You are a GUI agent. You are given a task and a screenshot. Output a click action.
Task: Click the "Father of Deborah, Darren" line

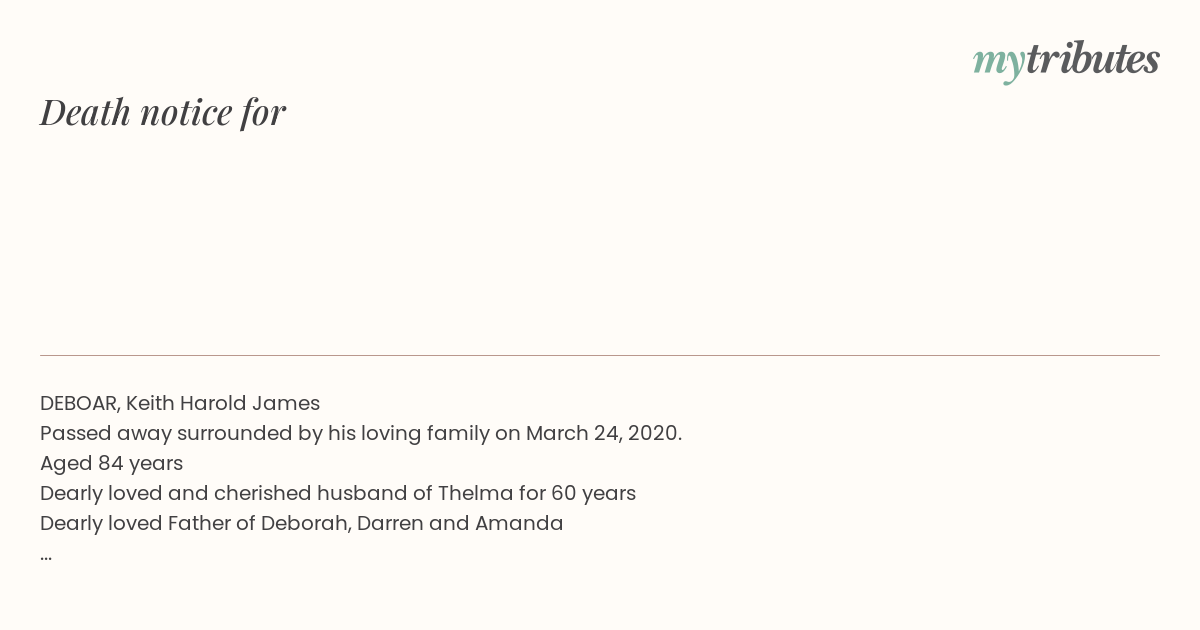pyautogui.click(x=302, y=523)
